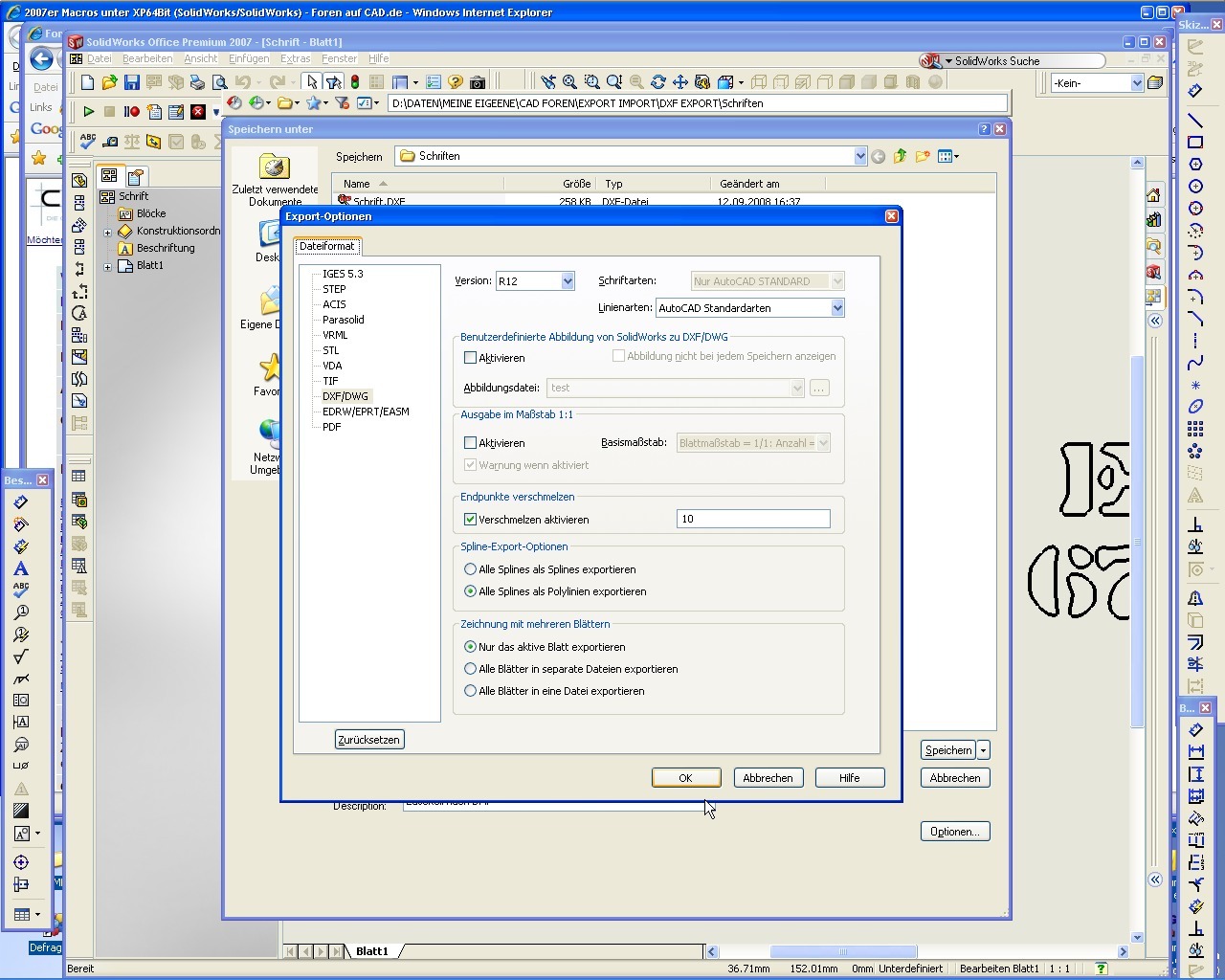Select the Spline sketch tool
The height and width of the screenshot is (980, 1225).
click(x=1195, y=363)
